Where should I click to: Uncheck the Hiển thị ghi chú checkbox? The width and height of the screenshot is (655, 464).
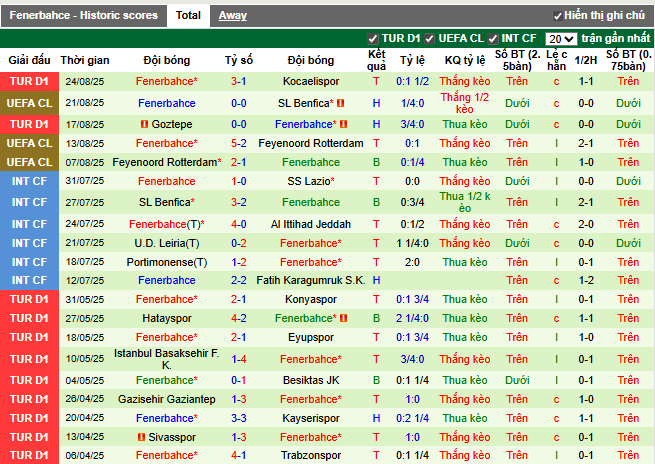557,16
